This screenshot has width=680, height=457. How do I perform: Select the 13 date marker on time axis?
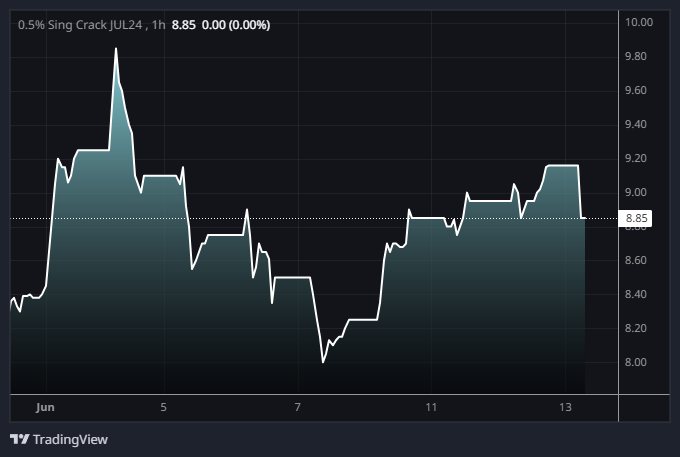(x=565, y=407)
